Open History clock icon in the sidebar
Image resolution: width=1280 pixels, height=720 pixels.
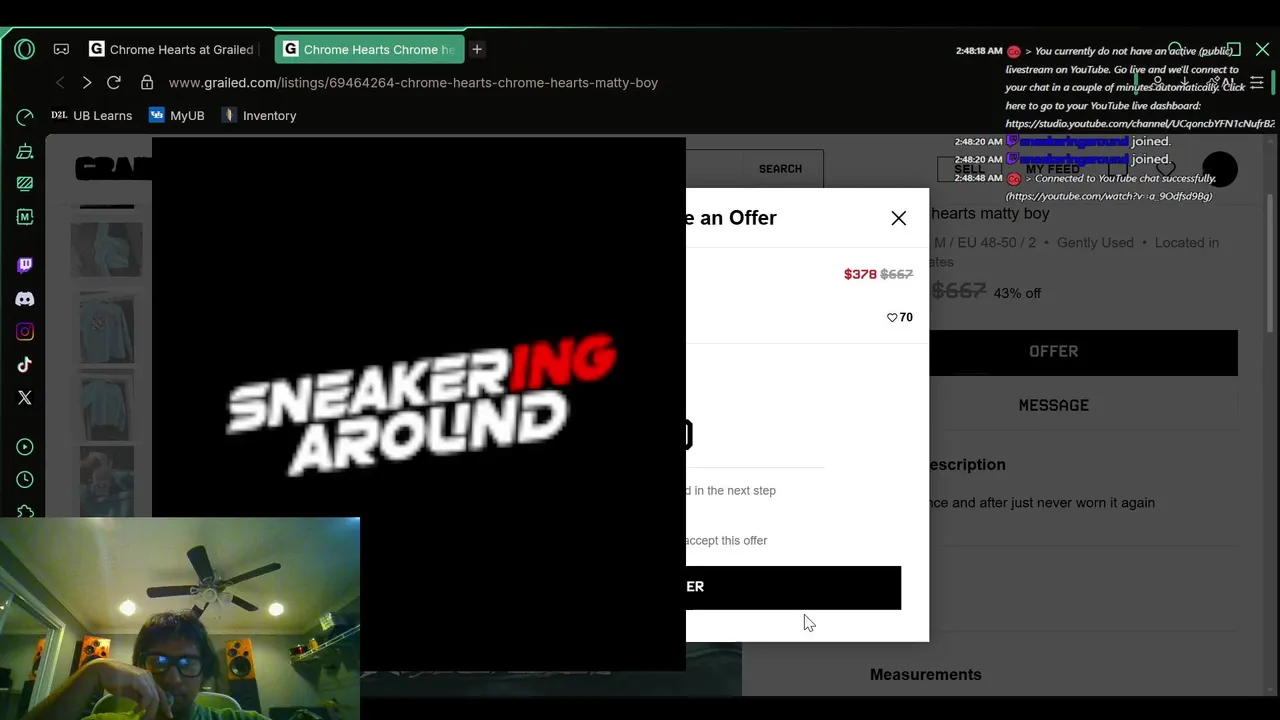(25, 480)
